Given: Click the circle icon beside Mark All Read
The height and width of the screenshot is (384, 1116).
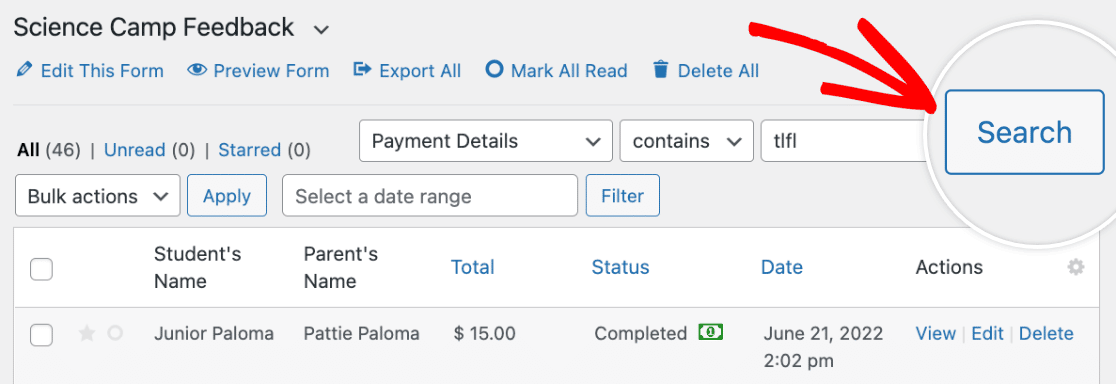Looking at the screenshot, I should [494, 70].
